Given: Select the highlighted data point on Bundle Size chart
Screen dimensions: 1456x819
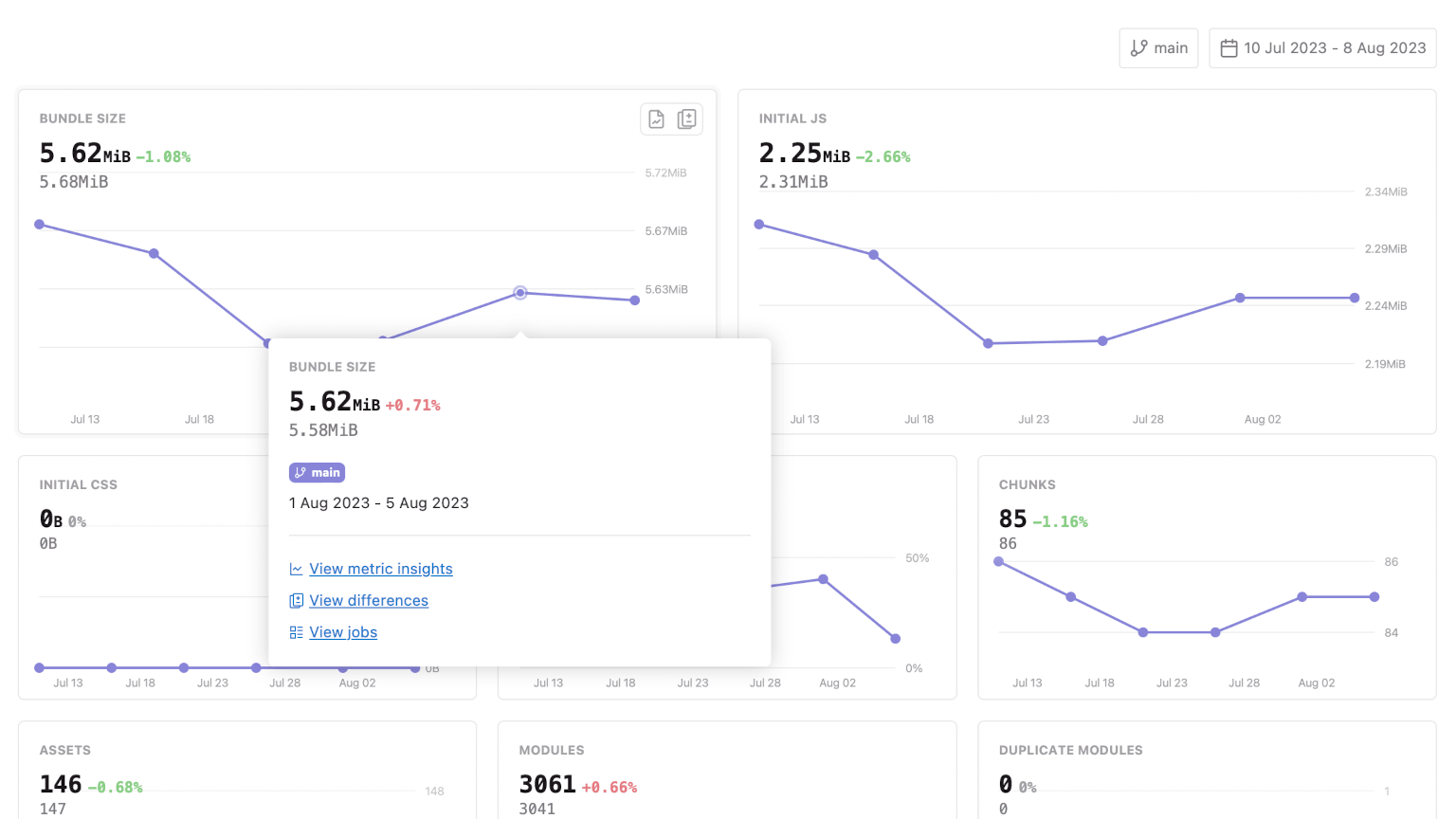Looking at the screenshot, I should pyautogui.click(x=519, y=293).
